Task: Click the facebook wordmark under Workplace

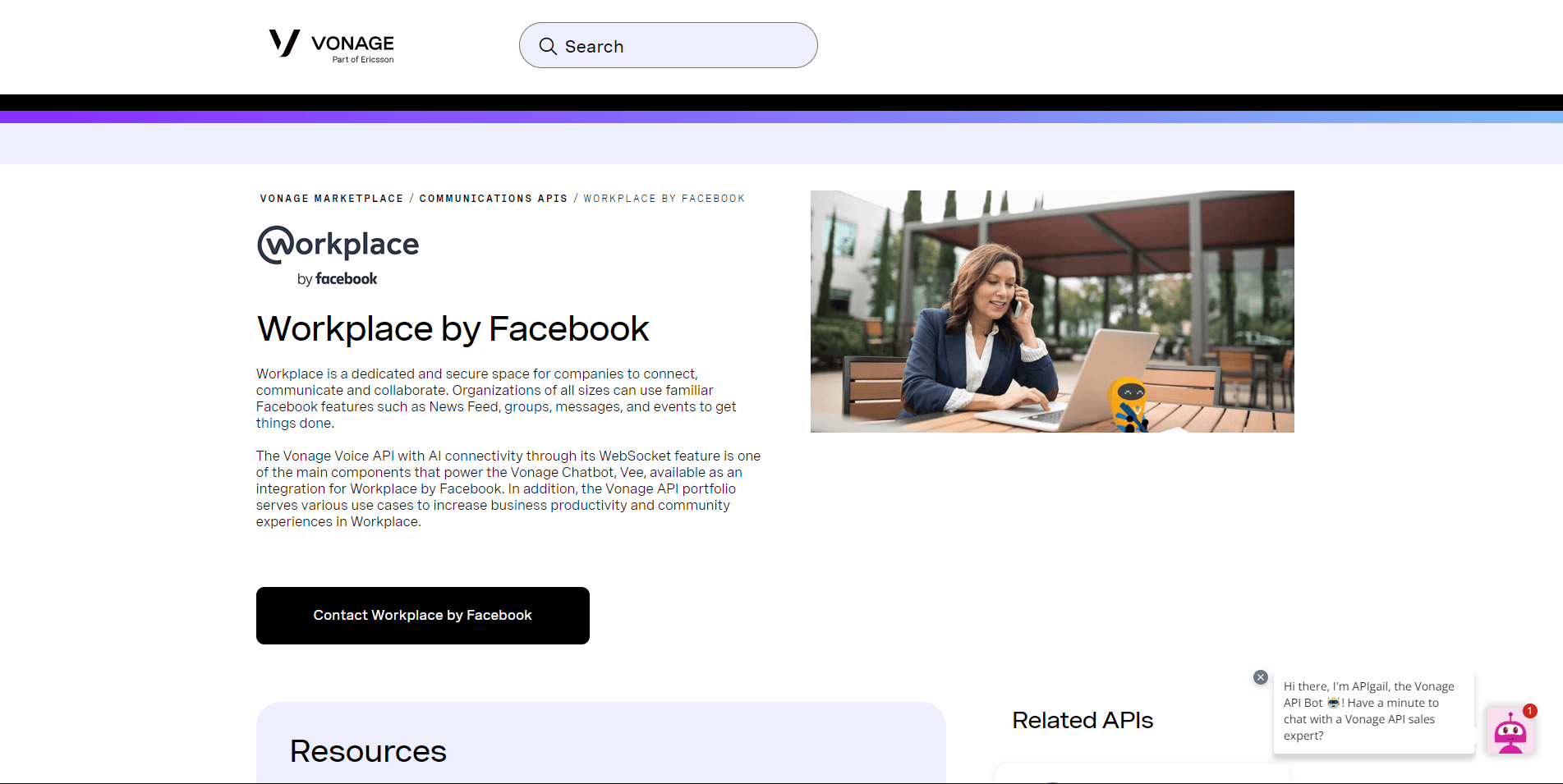Action: pos(346,278)
